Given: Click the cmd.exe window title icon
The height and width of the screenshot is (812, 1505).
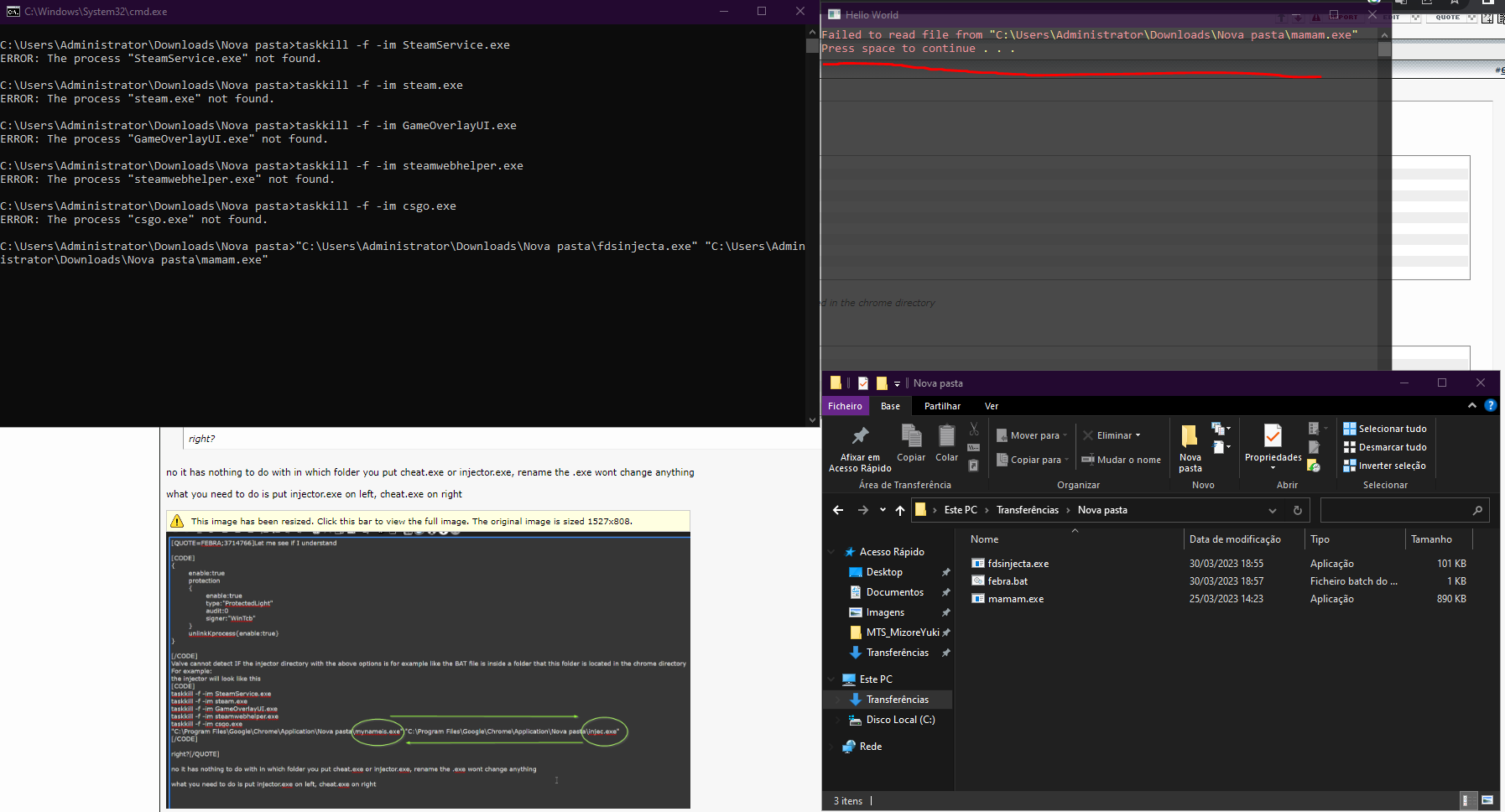Looking at the screenshot, I should pyautogui.click(x=13, y=12).
